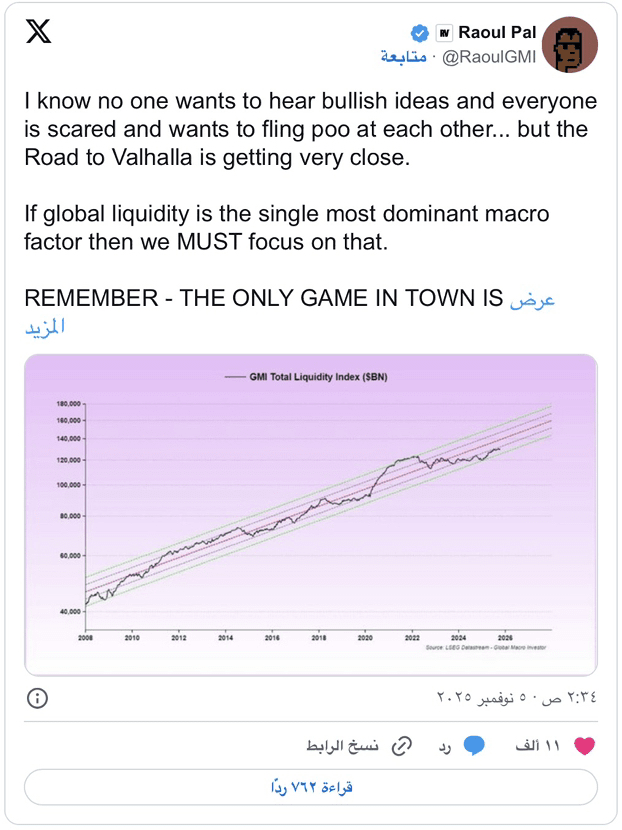Screen dimensions: 622x830
Task: Click the ١١ ألف likes count
Action: point(537,746)
